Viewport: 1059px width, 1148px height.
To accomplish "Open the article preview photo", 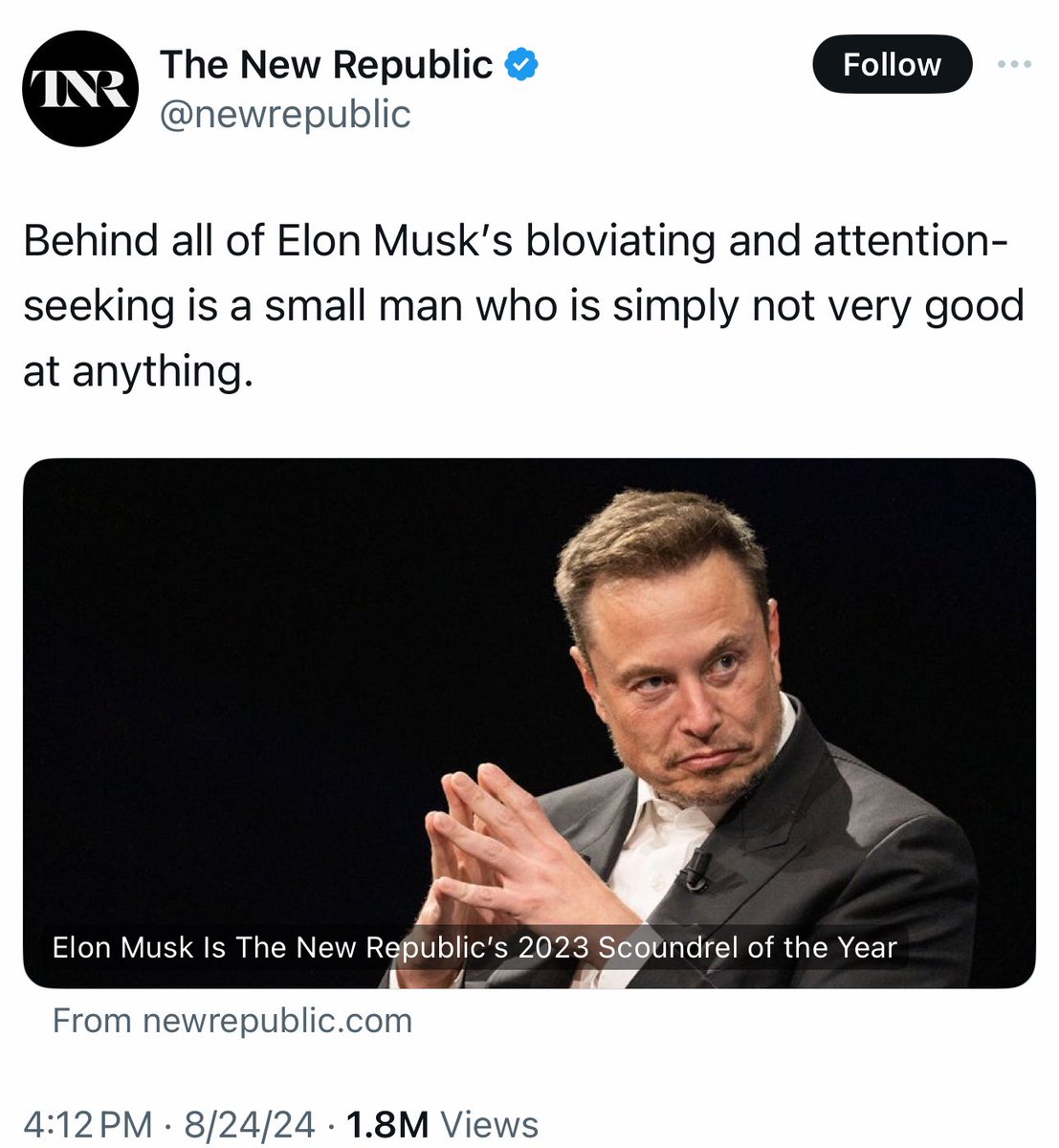I will pyautogui.click(x=529, y=723).
